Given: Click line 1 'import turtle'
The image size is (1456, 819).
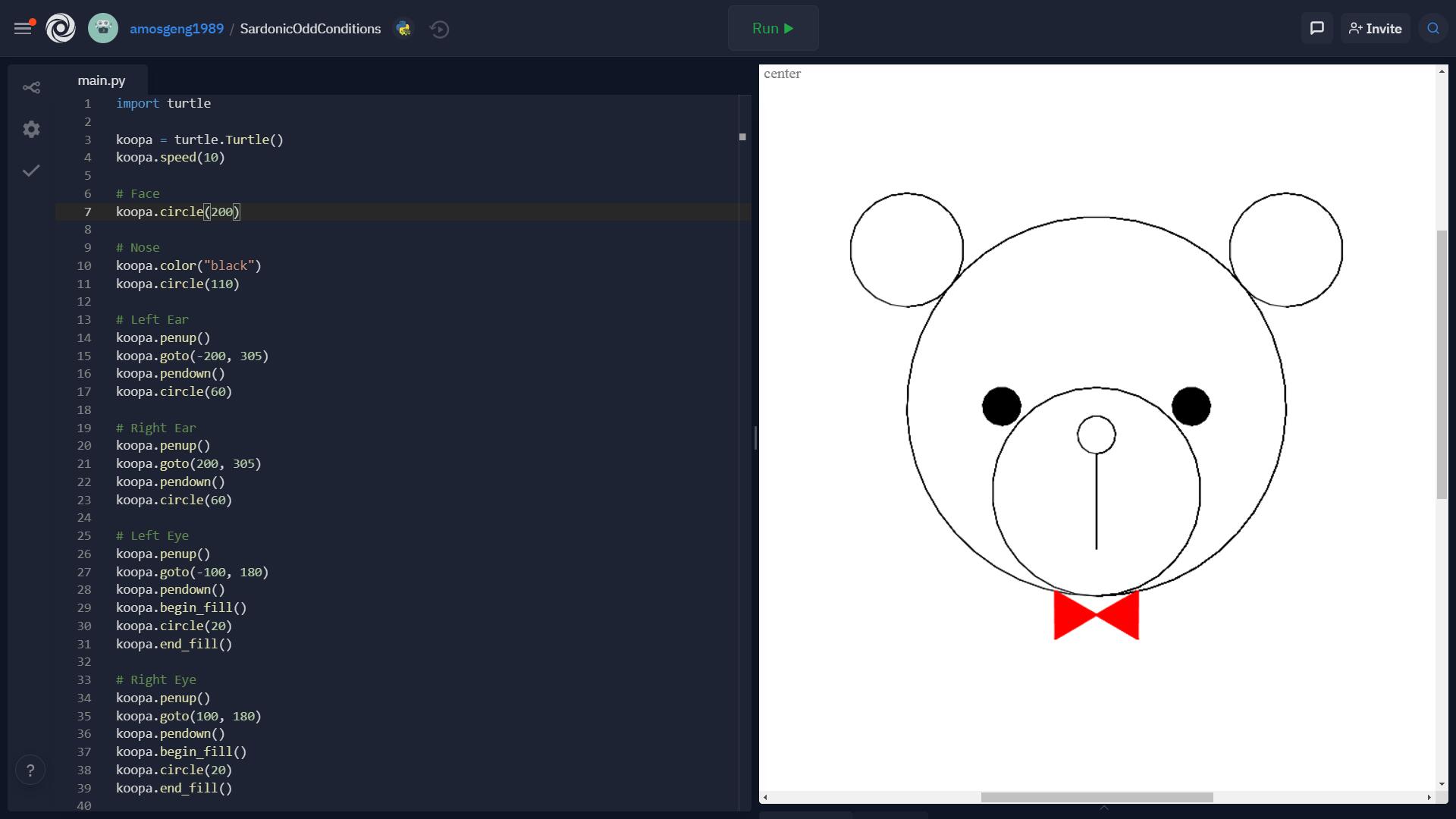Looking at the screenshot, I should (163, 103).
